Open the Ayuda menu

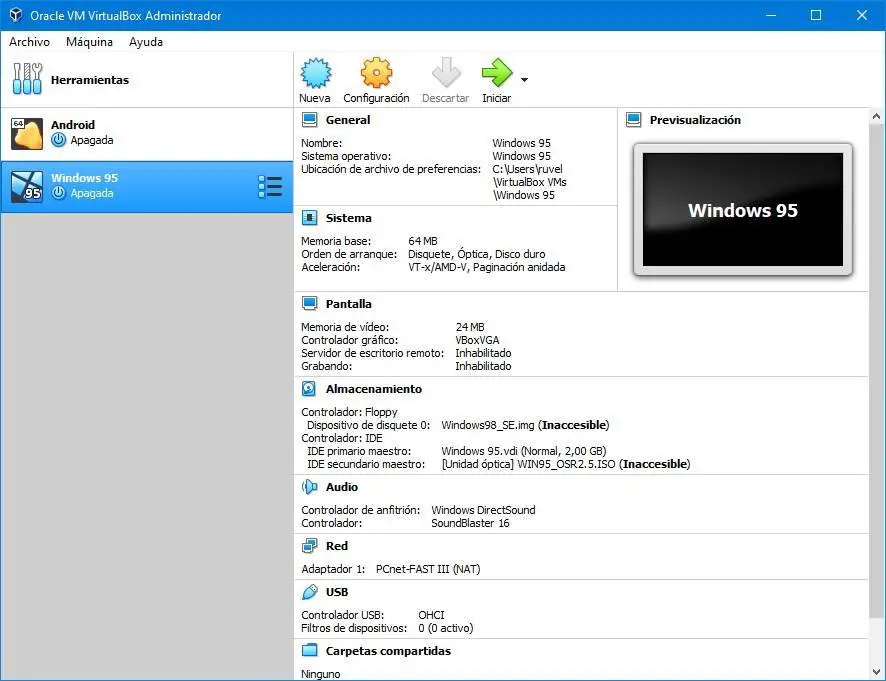coord(146,42)
